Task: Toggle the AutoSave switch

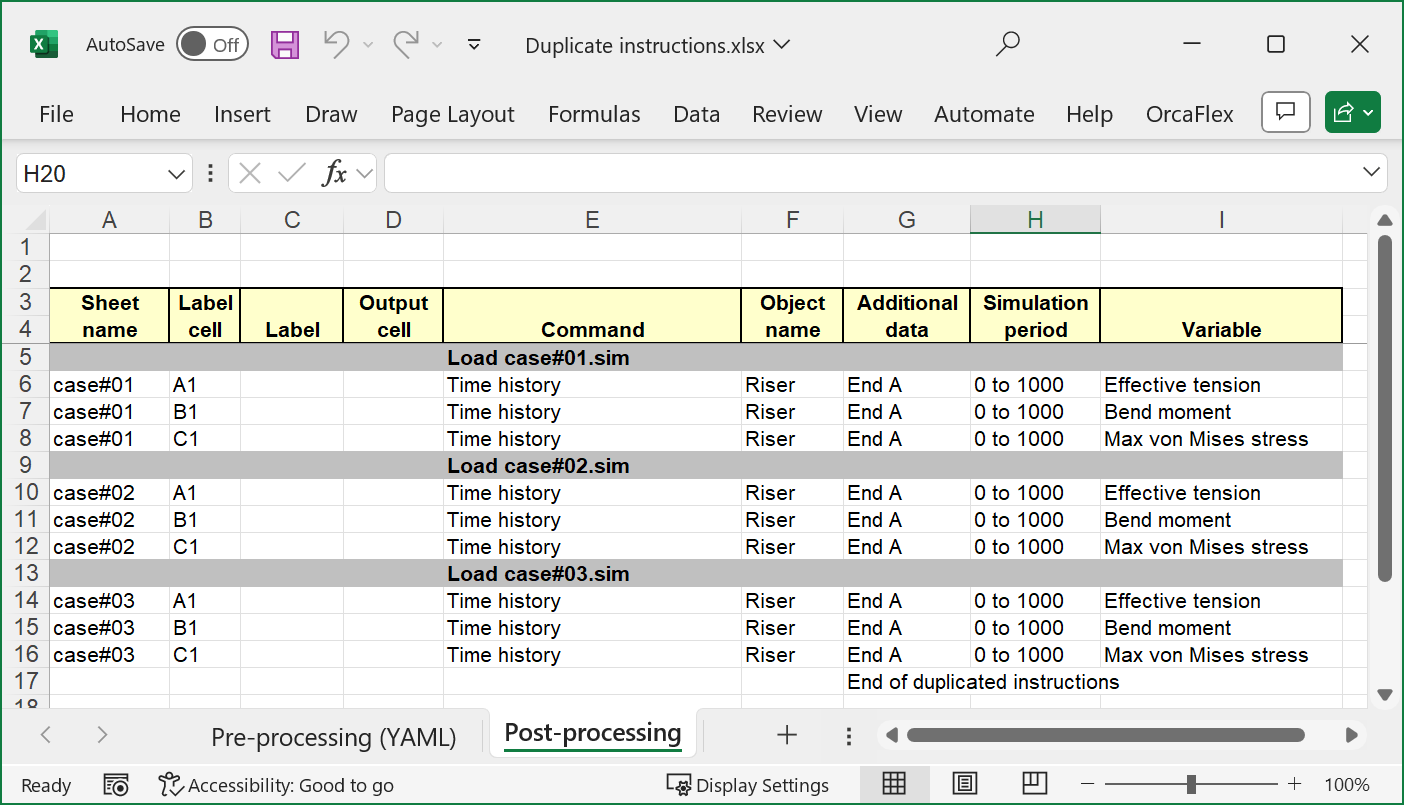Action: (212, 45)
